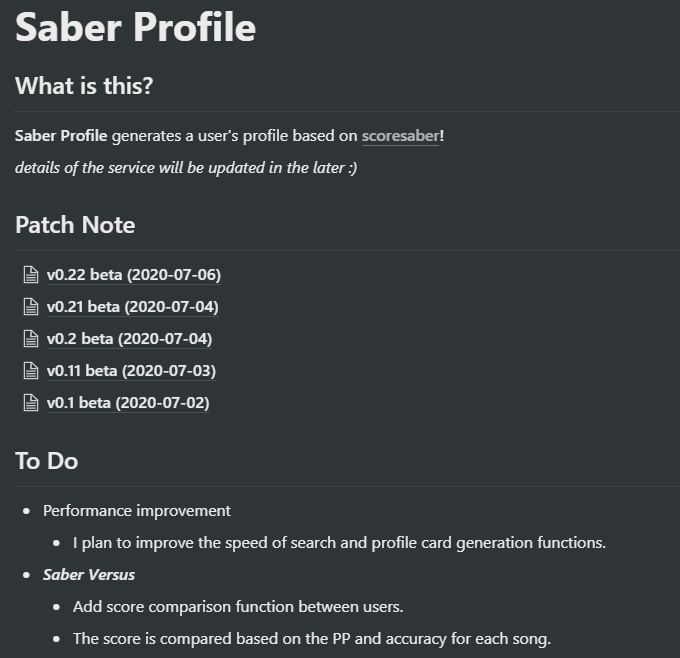This screenshot has width=680, height=658.
Task: Click the Performance improvement bullet item
Action: tap(137, 511)
